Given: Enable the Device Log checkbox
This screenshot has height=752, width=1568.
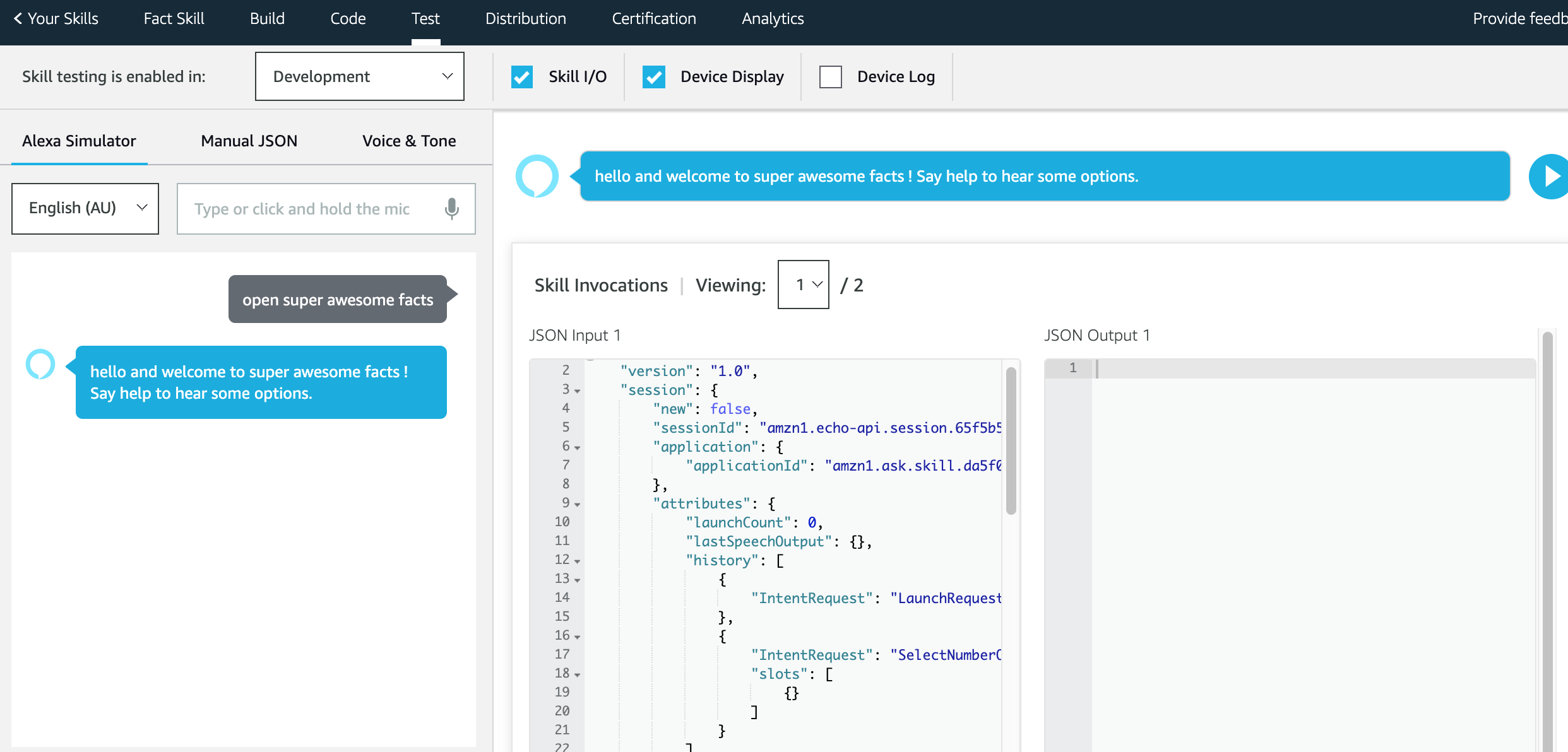Looking at the screenshot, I should (x=831, y=77).
